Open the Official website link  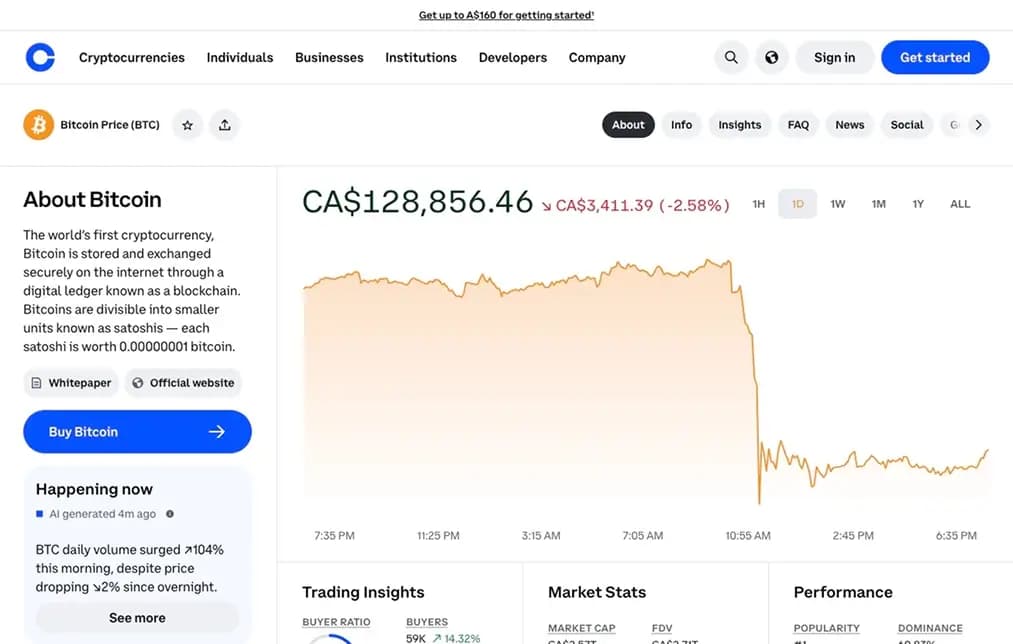click(183, 383)
